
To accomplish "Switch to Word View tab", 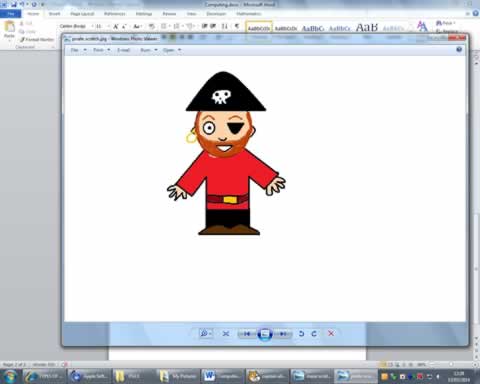I will coord(191,14).
